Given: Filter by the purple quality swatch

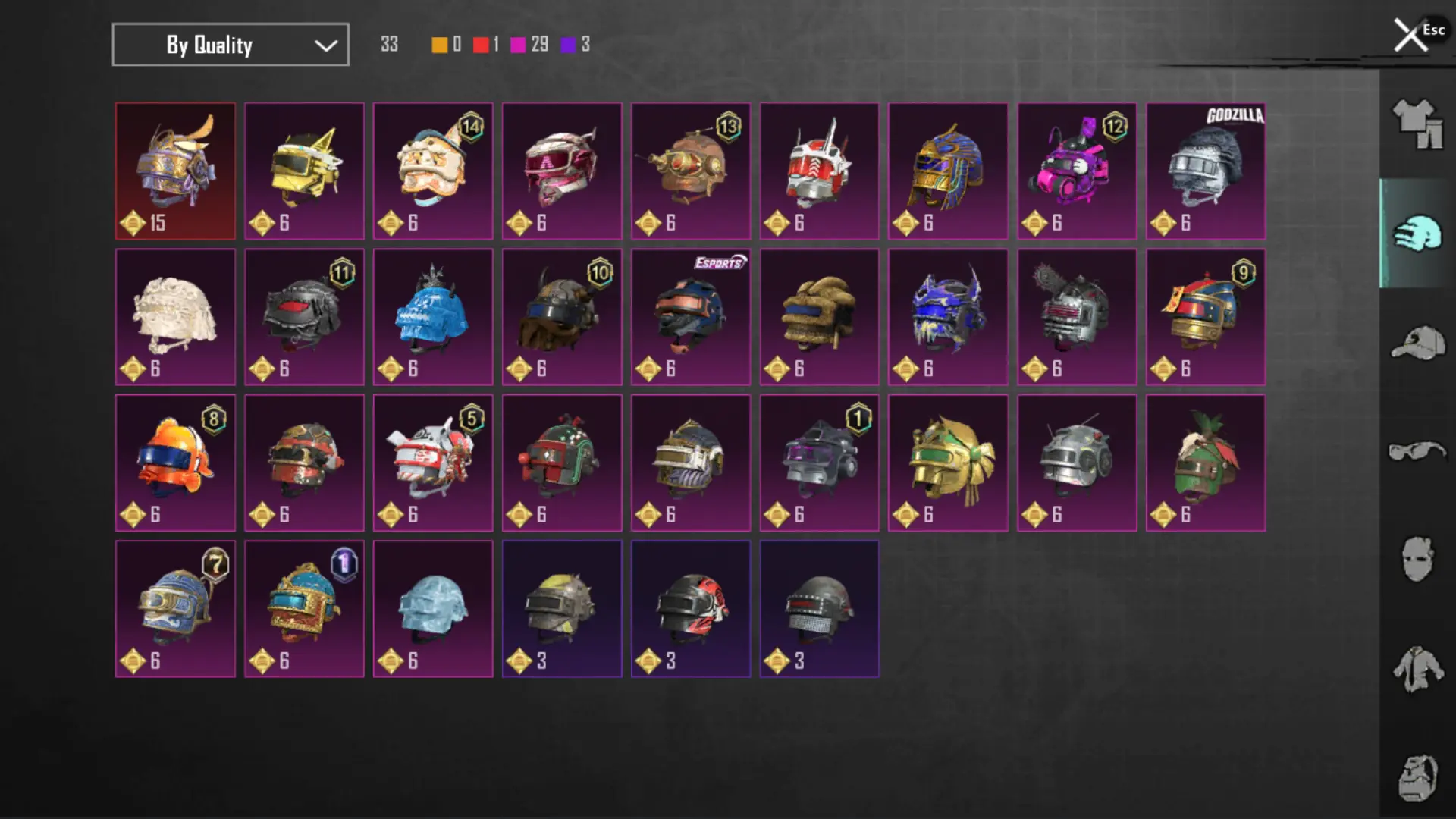Looking at the screenshot, I should 568,45.
